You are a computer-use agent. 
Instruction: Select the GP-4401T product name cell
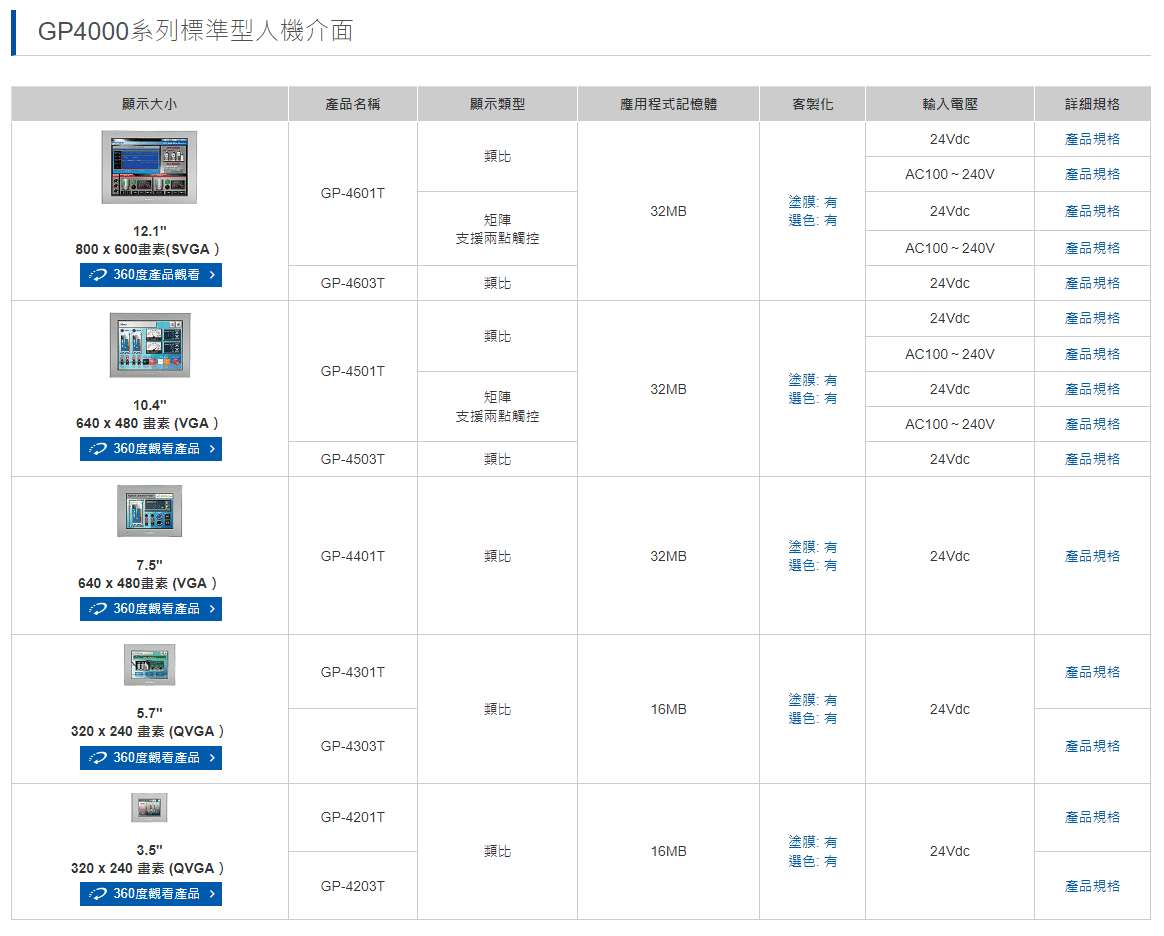tap(353, 556)
